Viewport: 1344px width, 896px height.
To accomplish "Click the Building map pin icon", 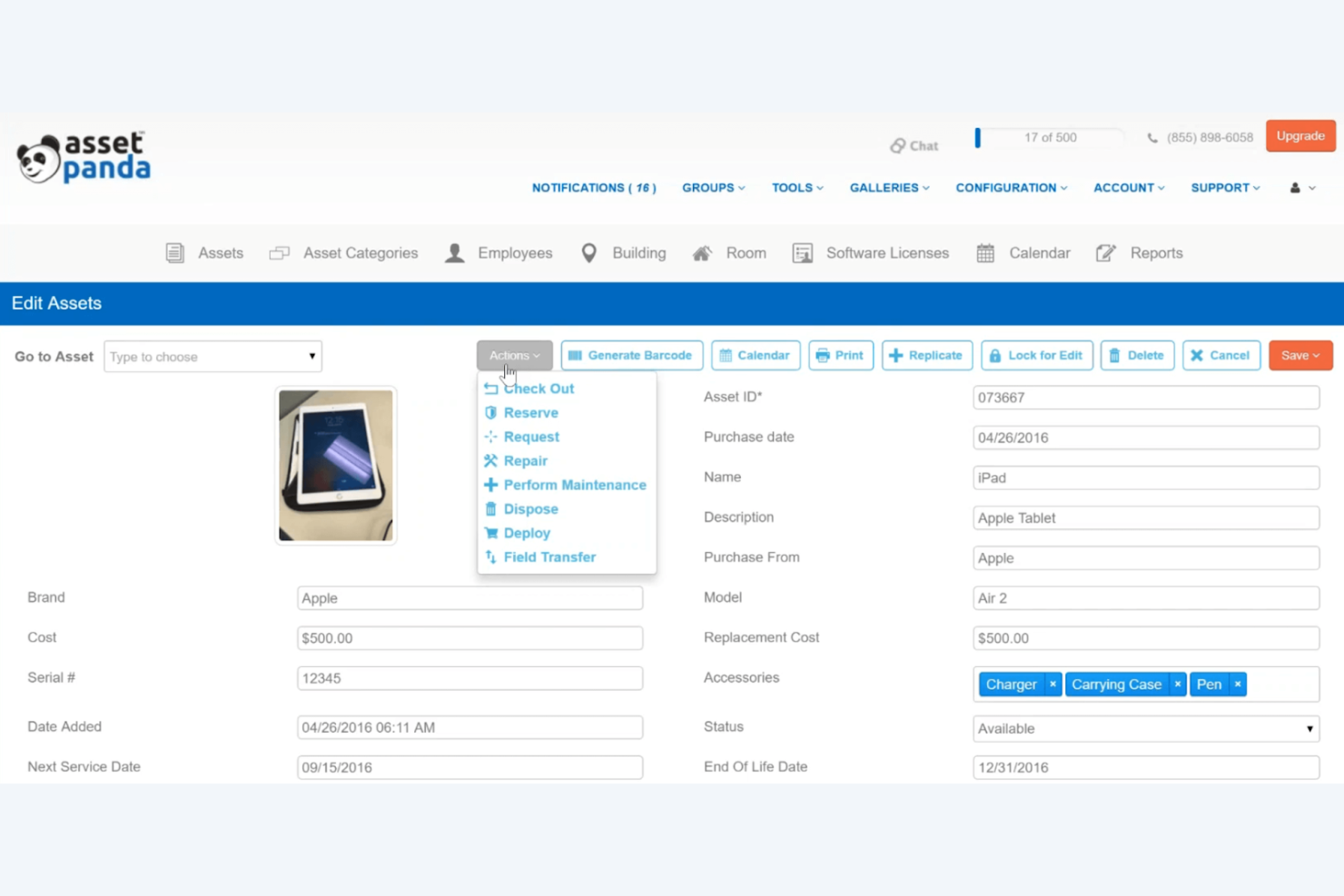I will point(589,253).
